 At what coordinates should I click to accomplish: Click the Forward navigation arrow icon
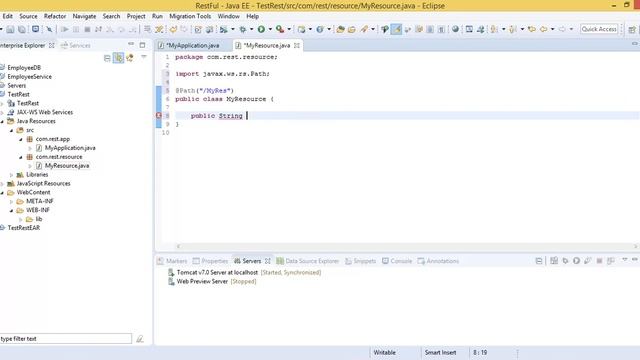coord(562,29)
